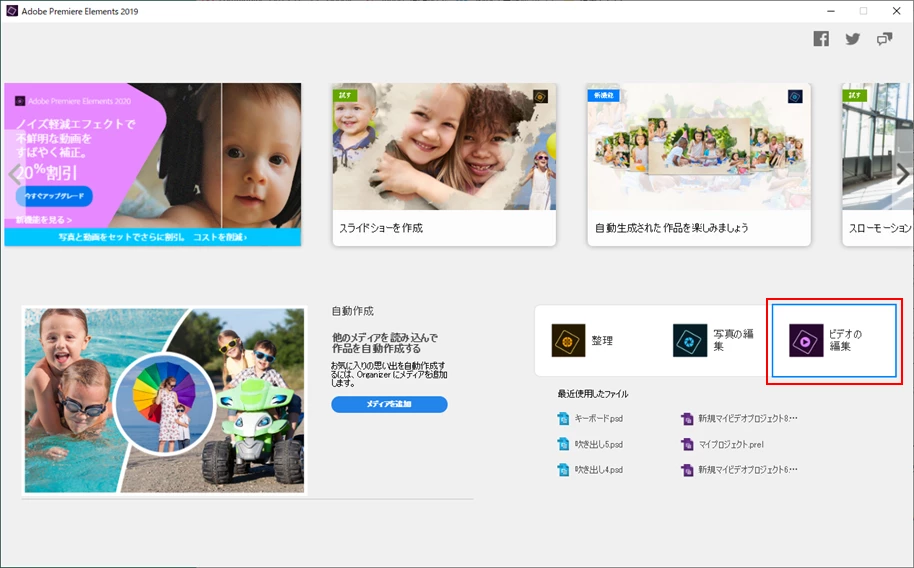The width and height of the screenshot is (914, 568).
Task: Click the blue bundle discount banner link
Action: point(153,237)
